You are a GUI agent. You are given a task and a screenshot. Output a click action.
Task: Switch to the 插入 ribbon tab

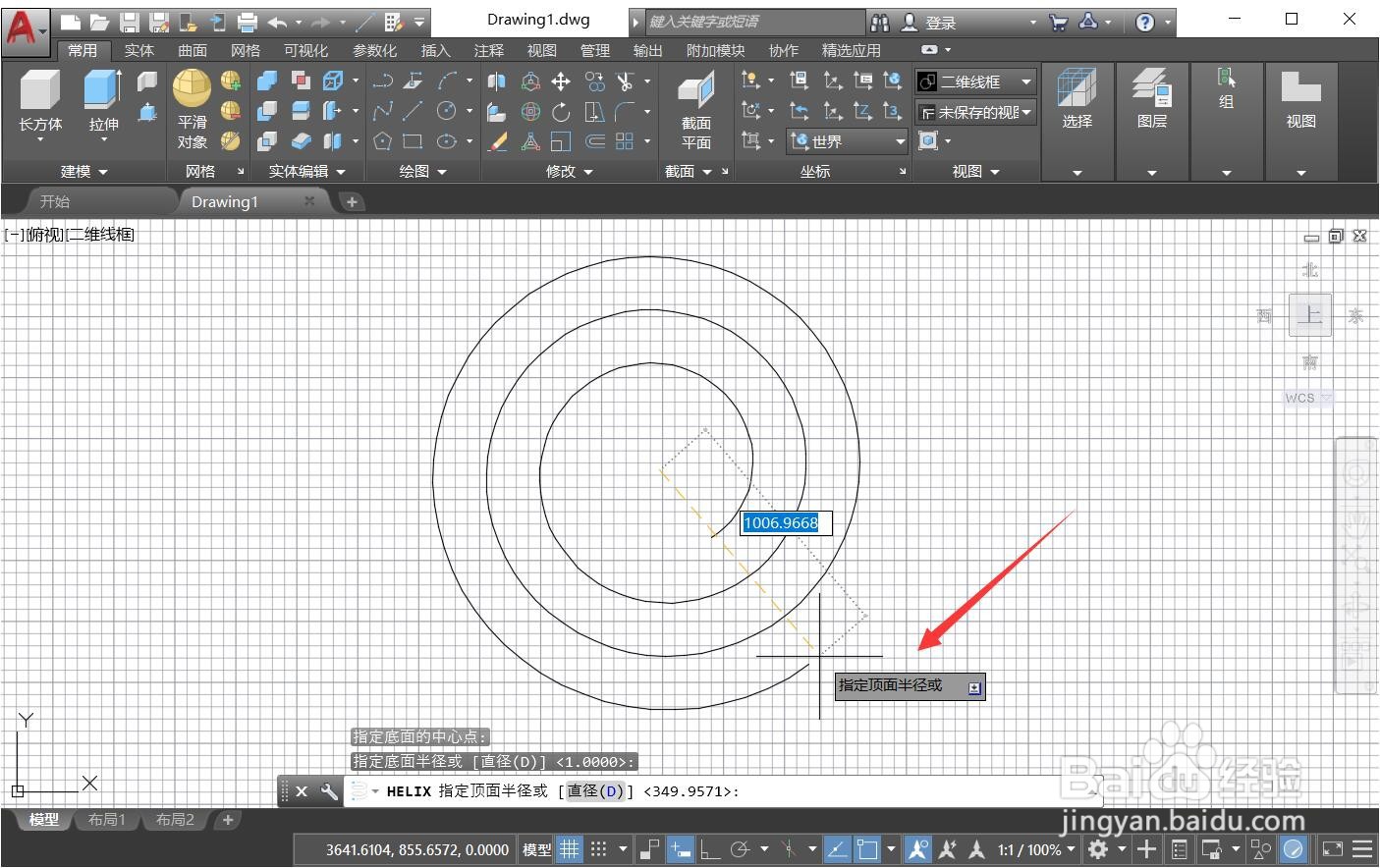(x=435, y=50)
